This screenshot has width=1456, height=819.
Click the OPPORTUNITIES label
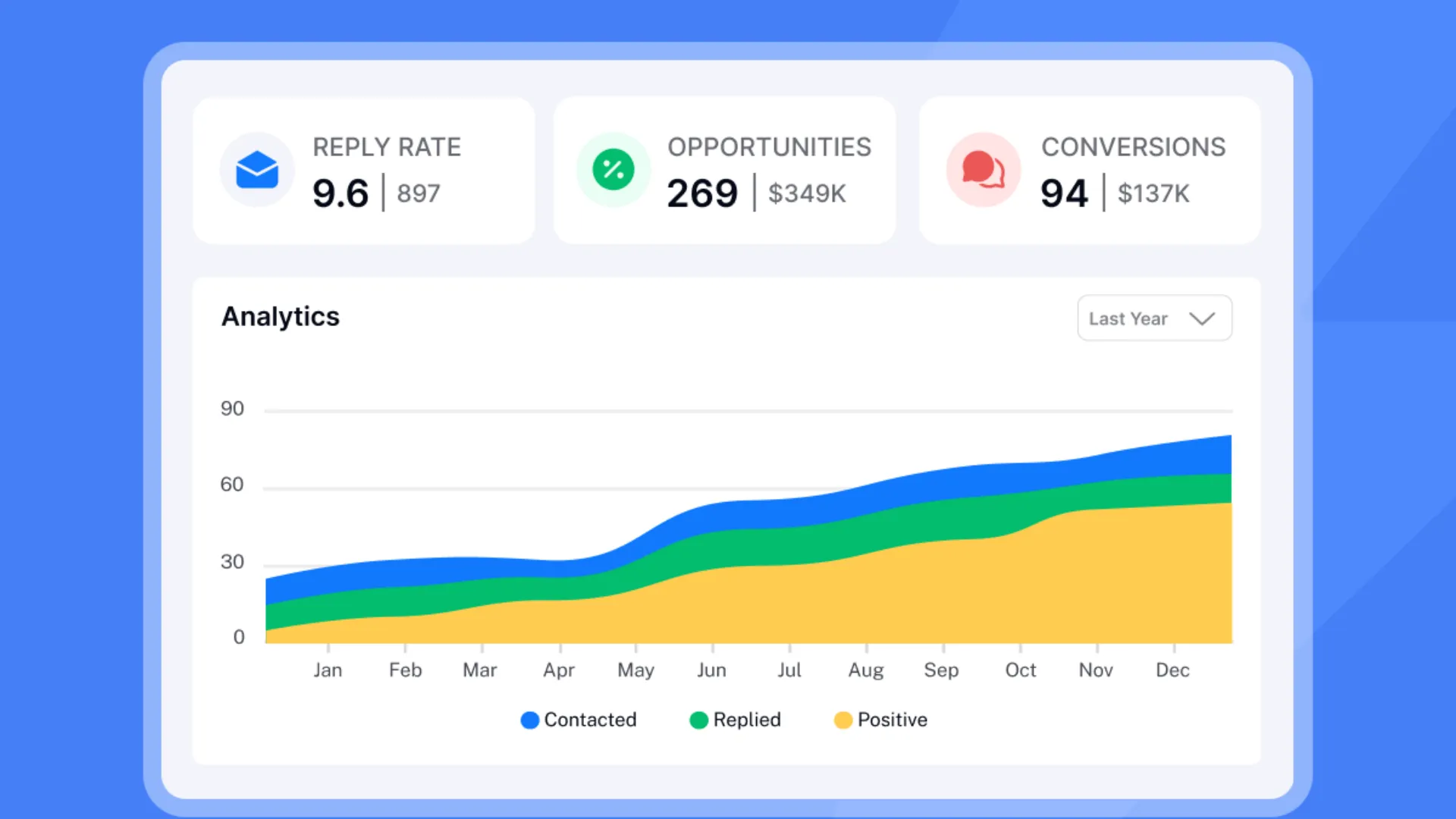coord(770,147)
